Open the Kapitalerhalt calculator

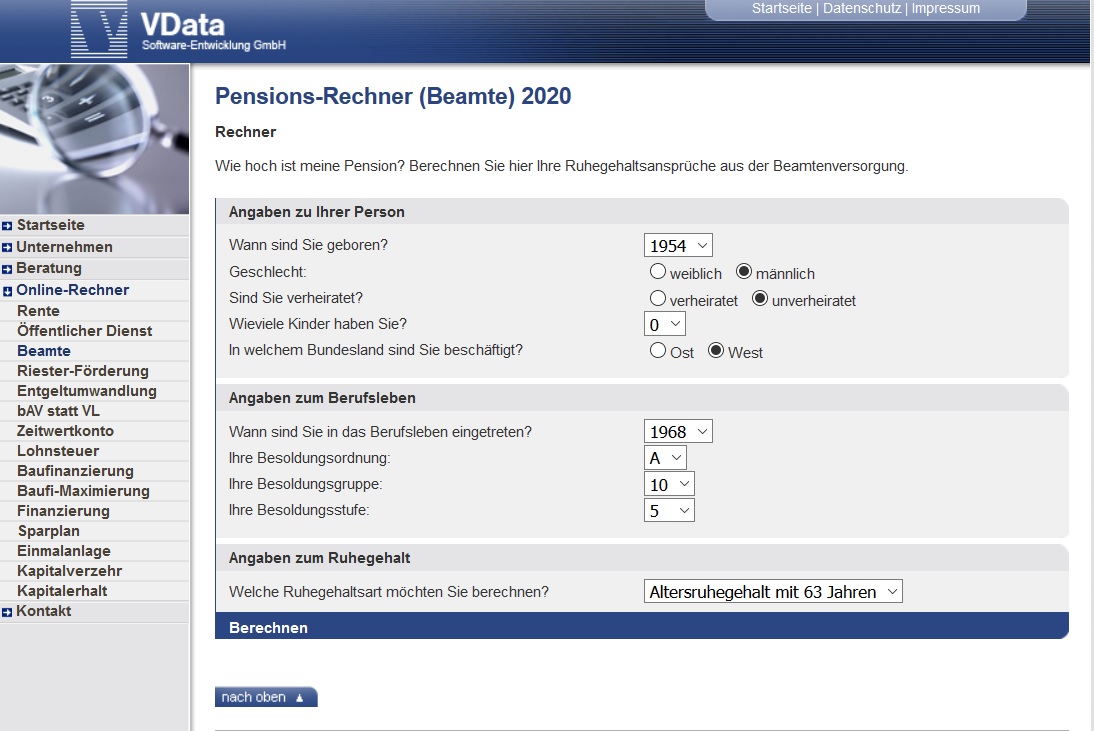point(62,591)
